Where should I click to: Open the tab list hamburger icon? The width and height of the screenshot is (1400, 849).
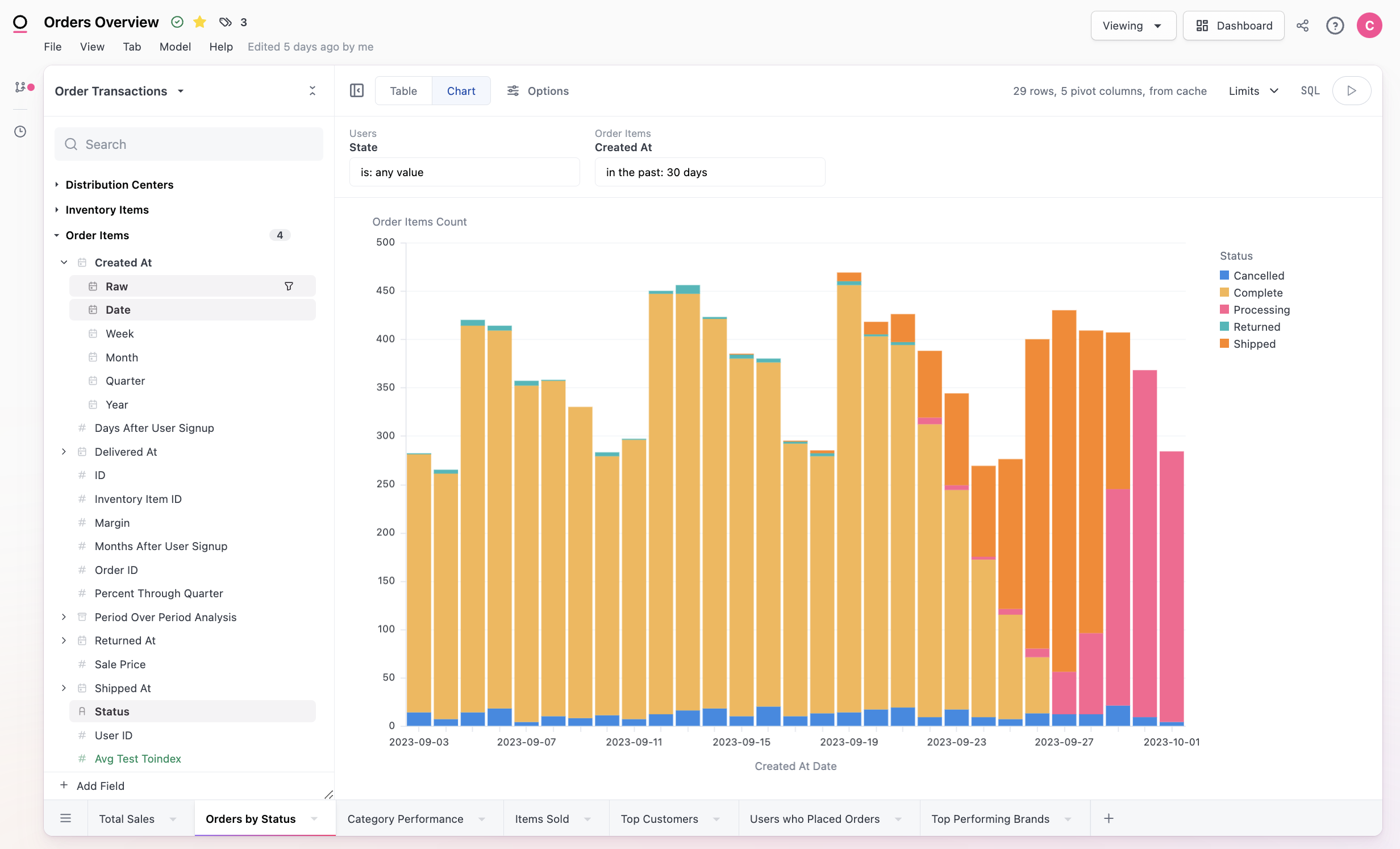click(x=66, y=818)
